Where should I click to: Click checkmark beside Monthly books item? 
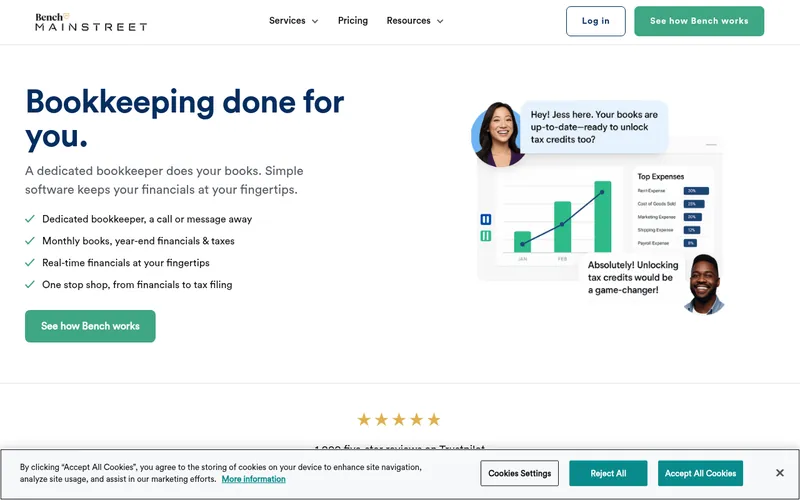click(30, 241)
